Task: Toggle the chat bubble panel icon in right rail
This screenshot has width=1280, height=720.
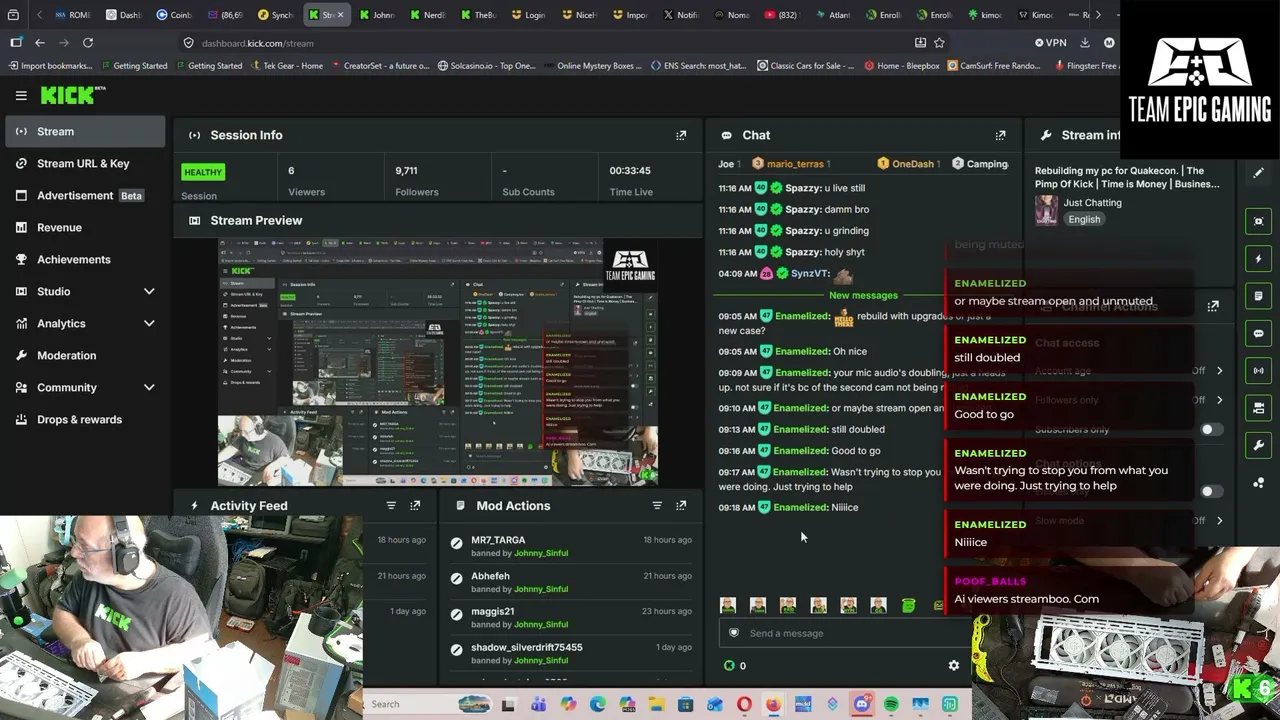Action: coord(1258,333)
